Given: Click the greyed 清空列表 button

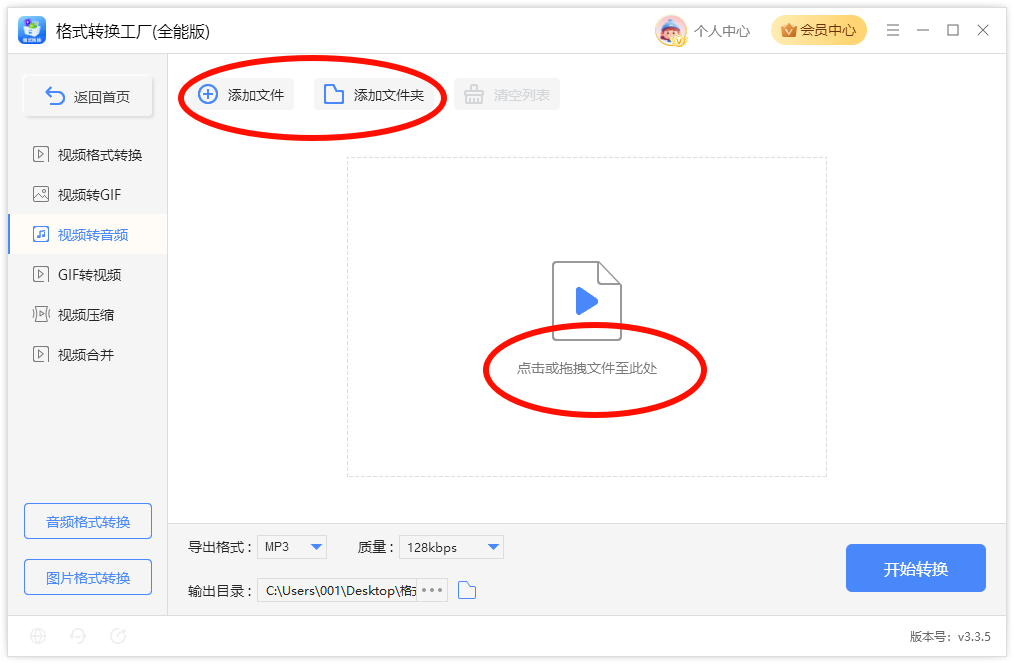Looking at the screenshot, I should pyautogui.click(x=507, y=94).
